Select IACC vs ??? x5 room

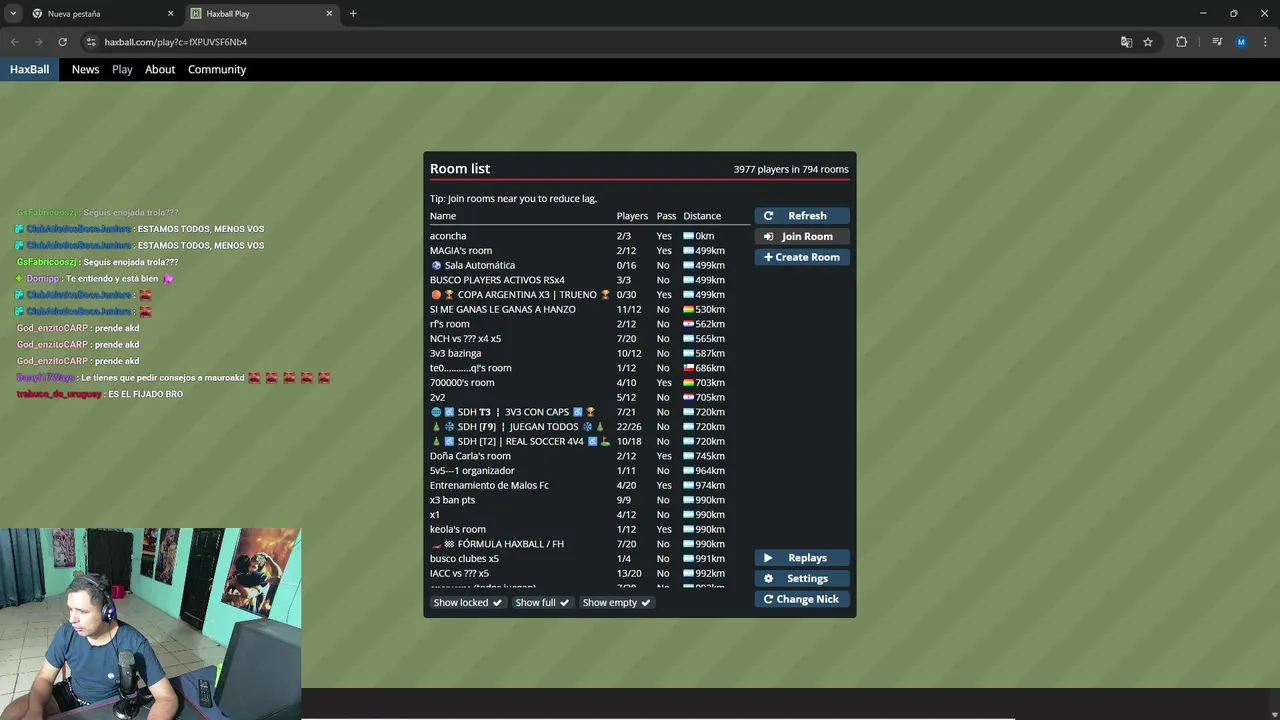tap(590, 573)
